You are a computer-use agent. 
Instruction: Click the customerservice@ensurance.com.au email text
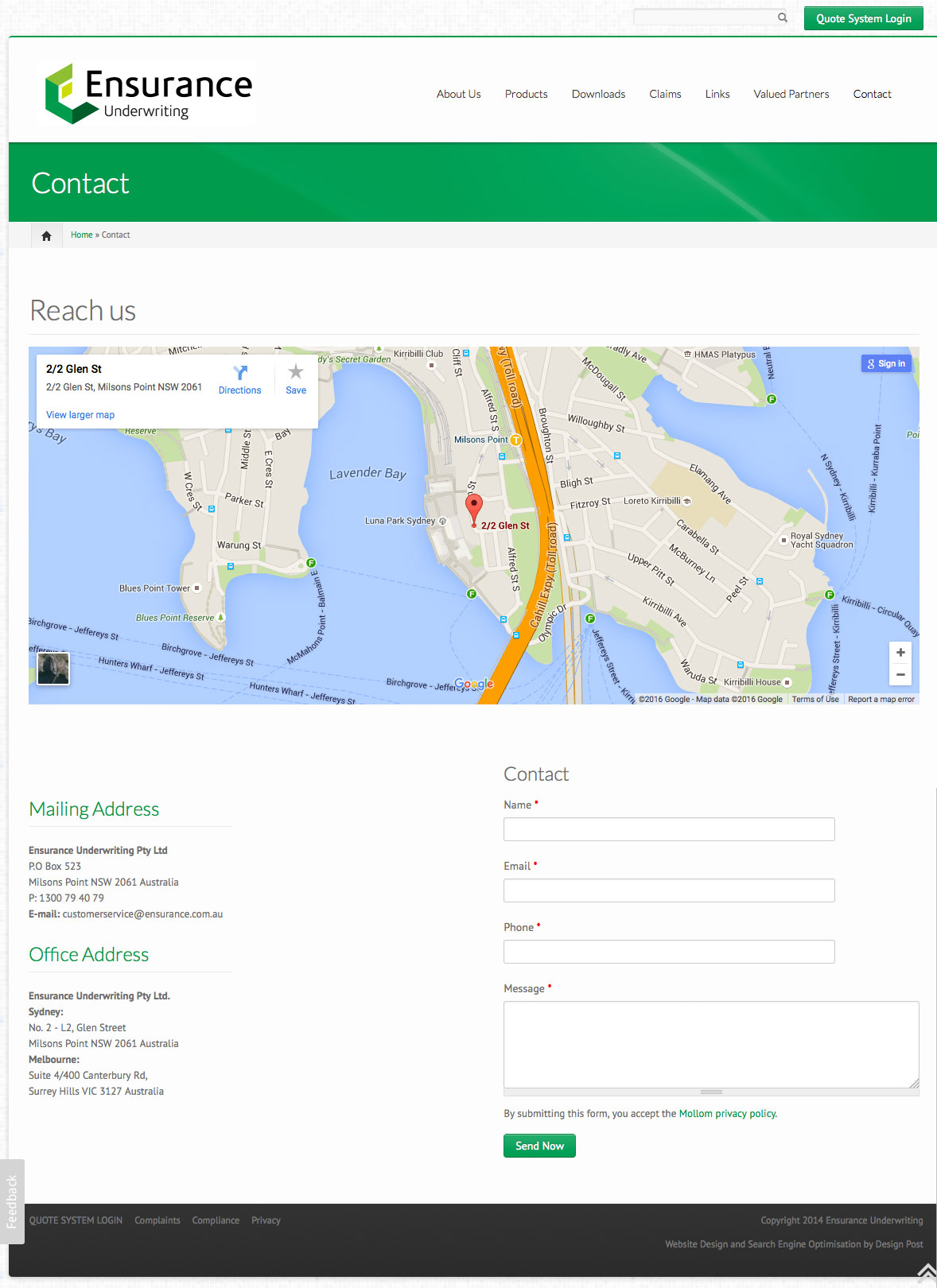pos(142,914)
